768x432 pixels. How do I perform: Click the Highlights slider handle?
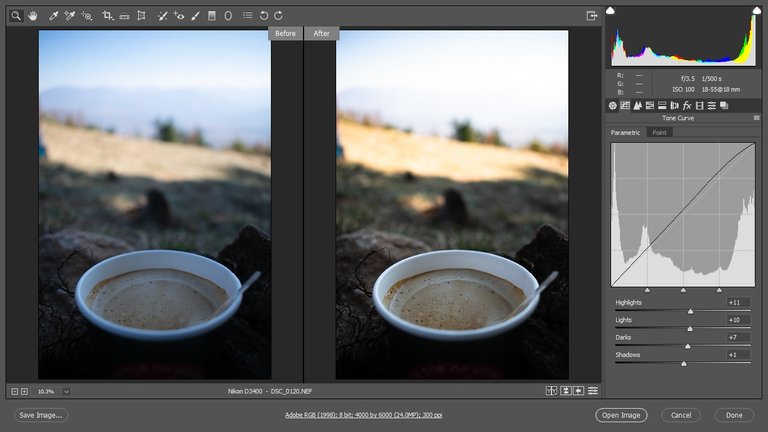(x=691, y=312)
